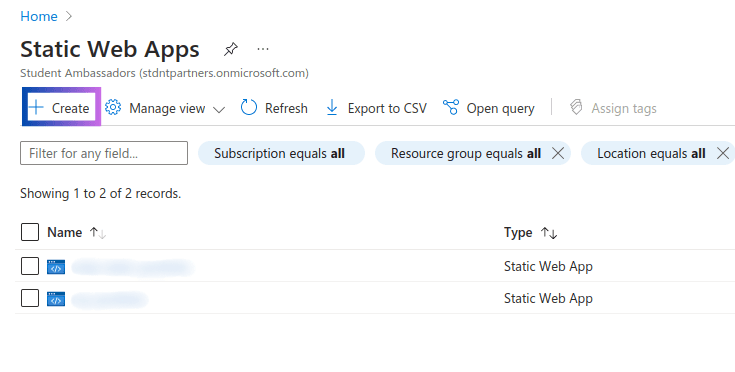Viewport: 735px width, 372px height.
Task: Open the first blurred app name link
Action: [133, 267]
